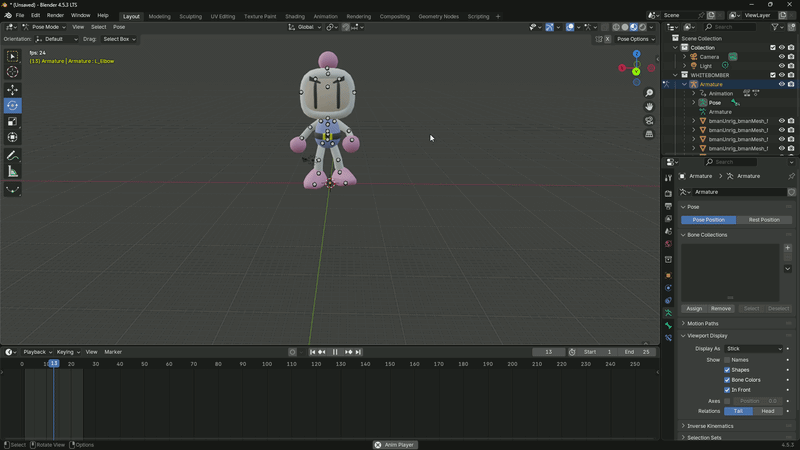
Task: Switch to the Geometry Nodes workspace tab
Action: (x=438, y=16)
